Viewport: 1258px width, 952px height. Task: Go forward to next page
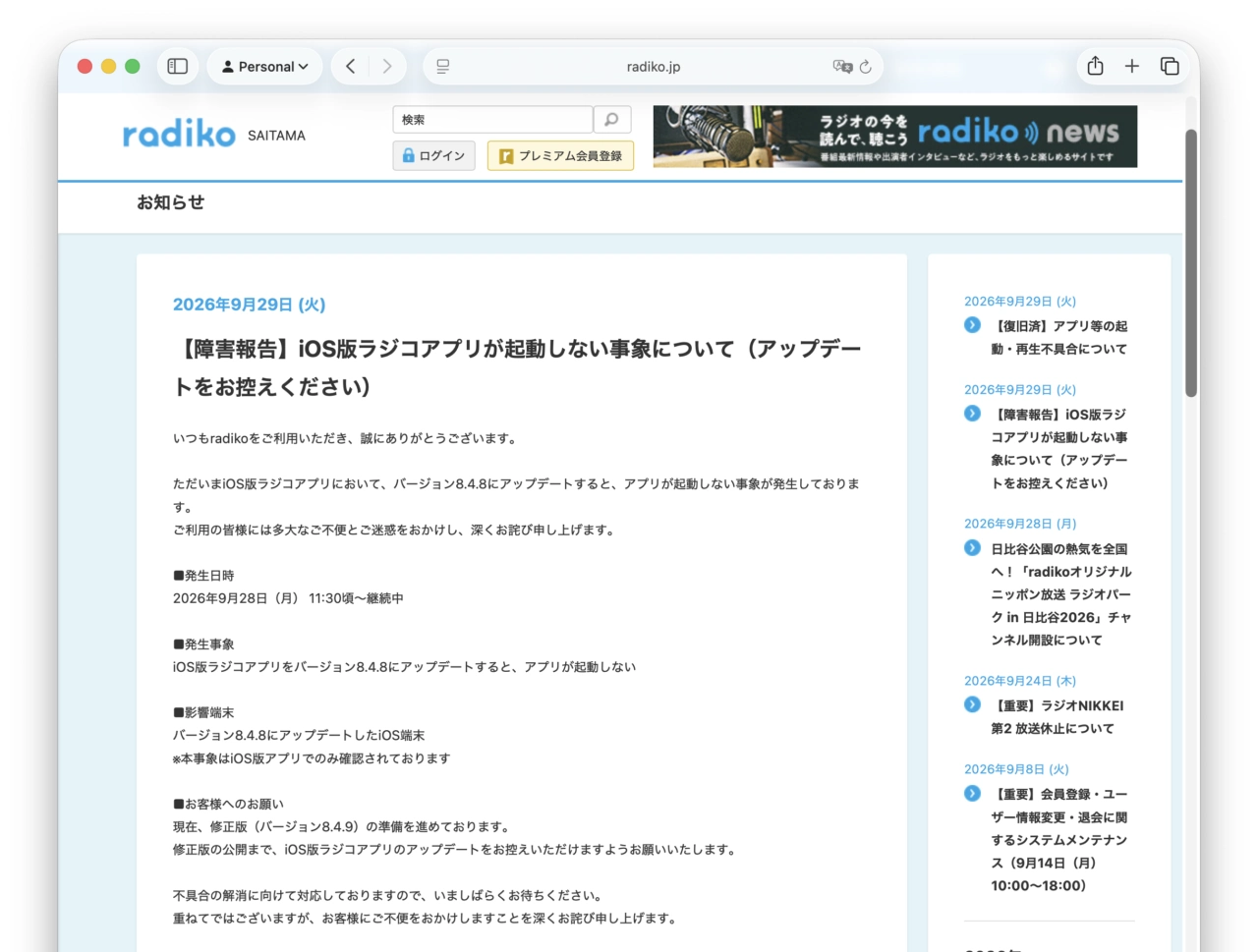387,66
